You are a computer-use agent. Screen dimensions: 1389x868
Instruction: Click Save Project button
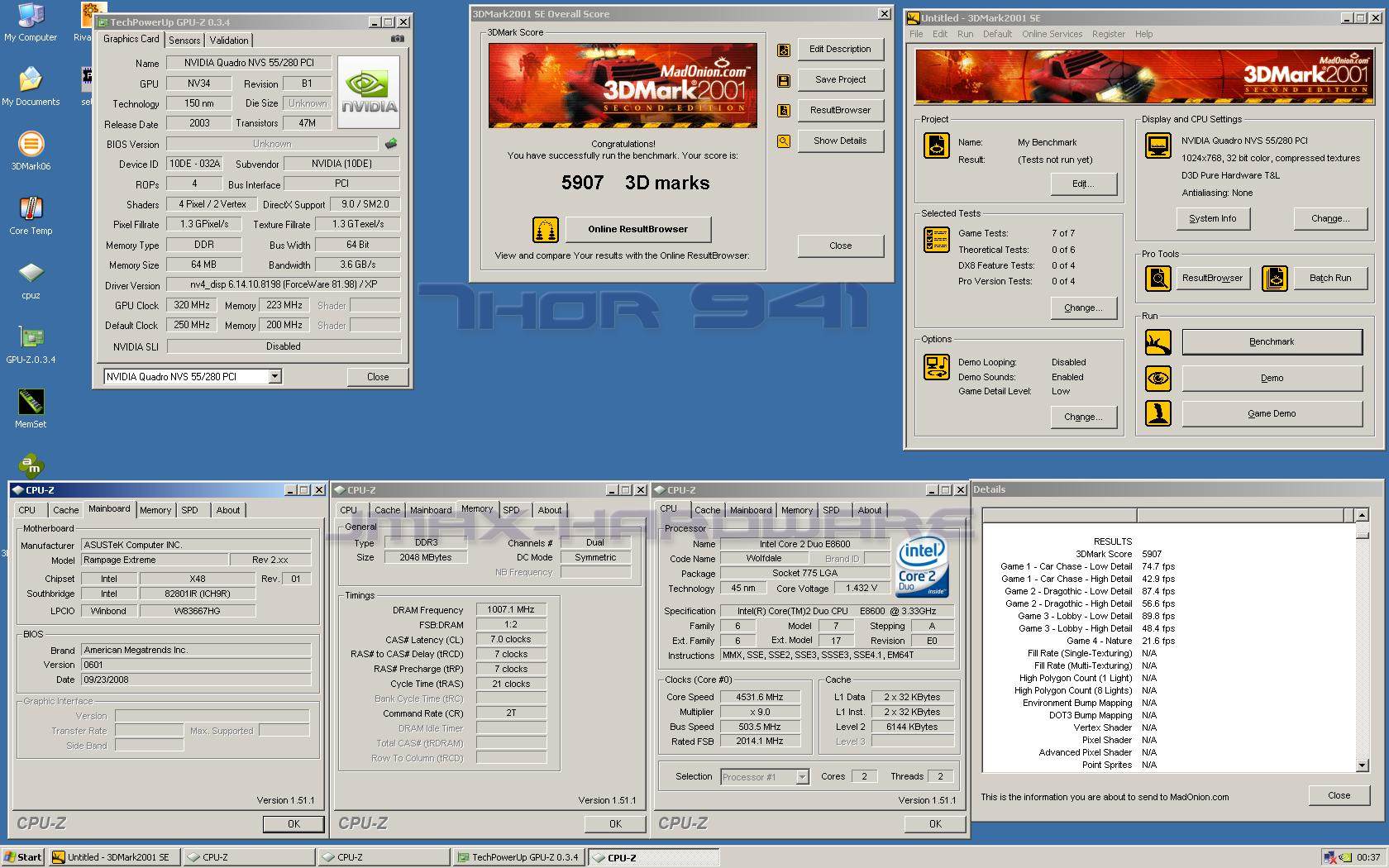(840, 80)
